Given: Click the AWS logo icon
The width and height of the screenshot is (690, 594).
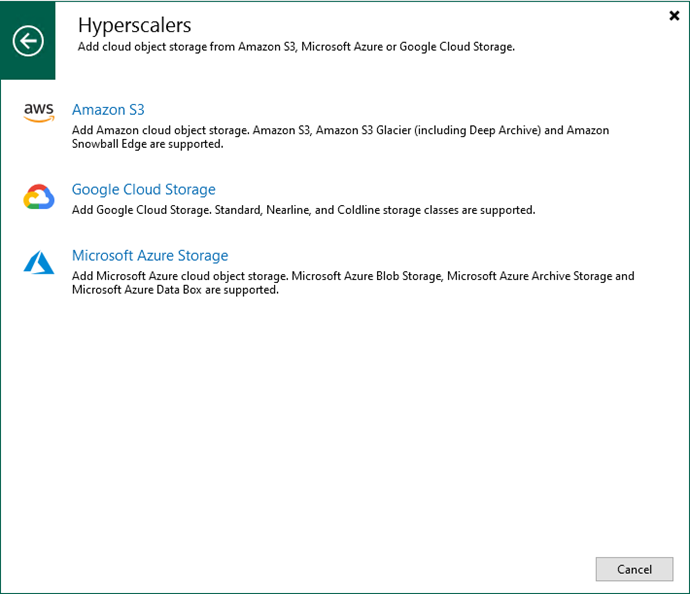Looking at the screenshot, I should point(39,112).
